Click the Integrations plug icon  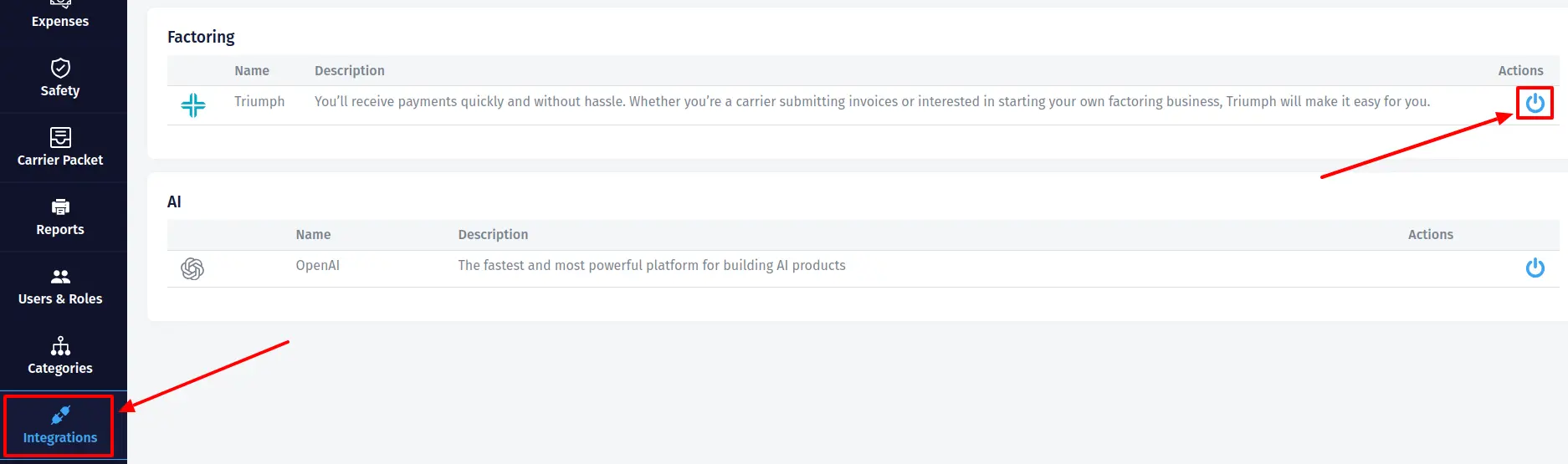[x=60, y=415]
